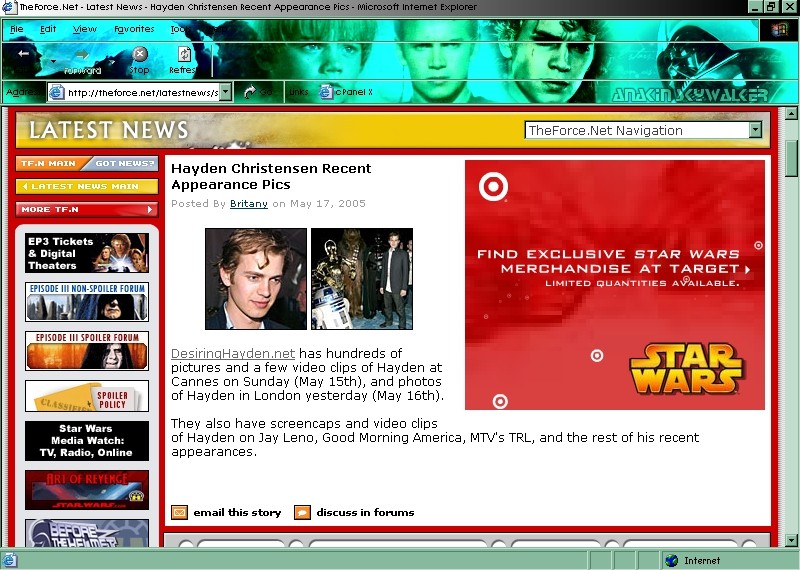Screen dimensions: 800x570
Task: Expand the MORE TF.N menu
Action: [87, 209]
